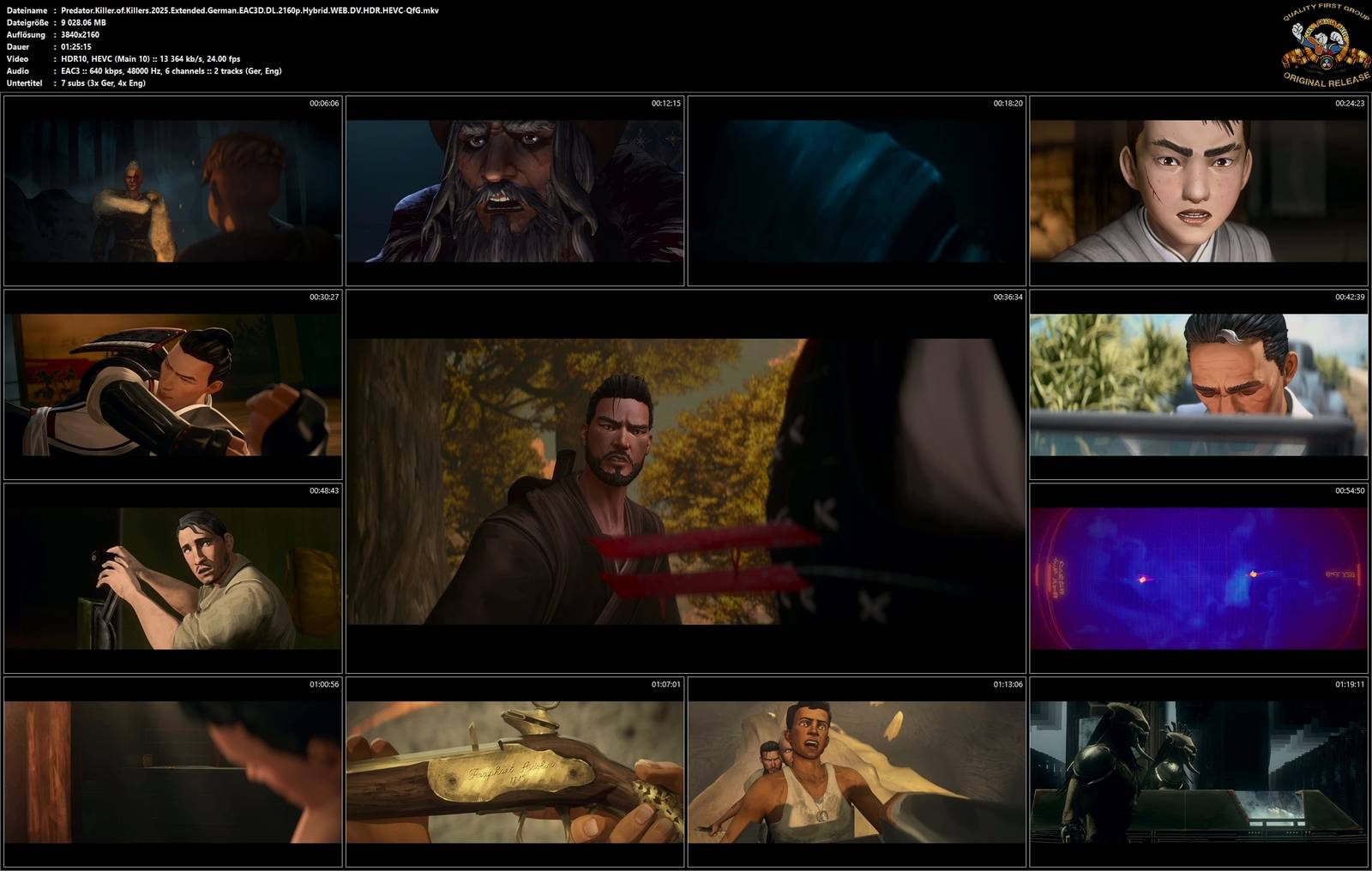This screenshot has height=871, width=1372.
Task: Click the 'Dateiname' label
Action: click(x=27, y=10)
